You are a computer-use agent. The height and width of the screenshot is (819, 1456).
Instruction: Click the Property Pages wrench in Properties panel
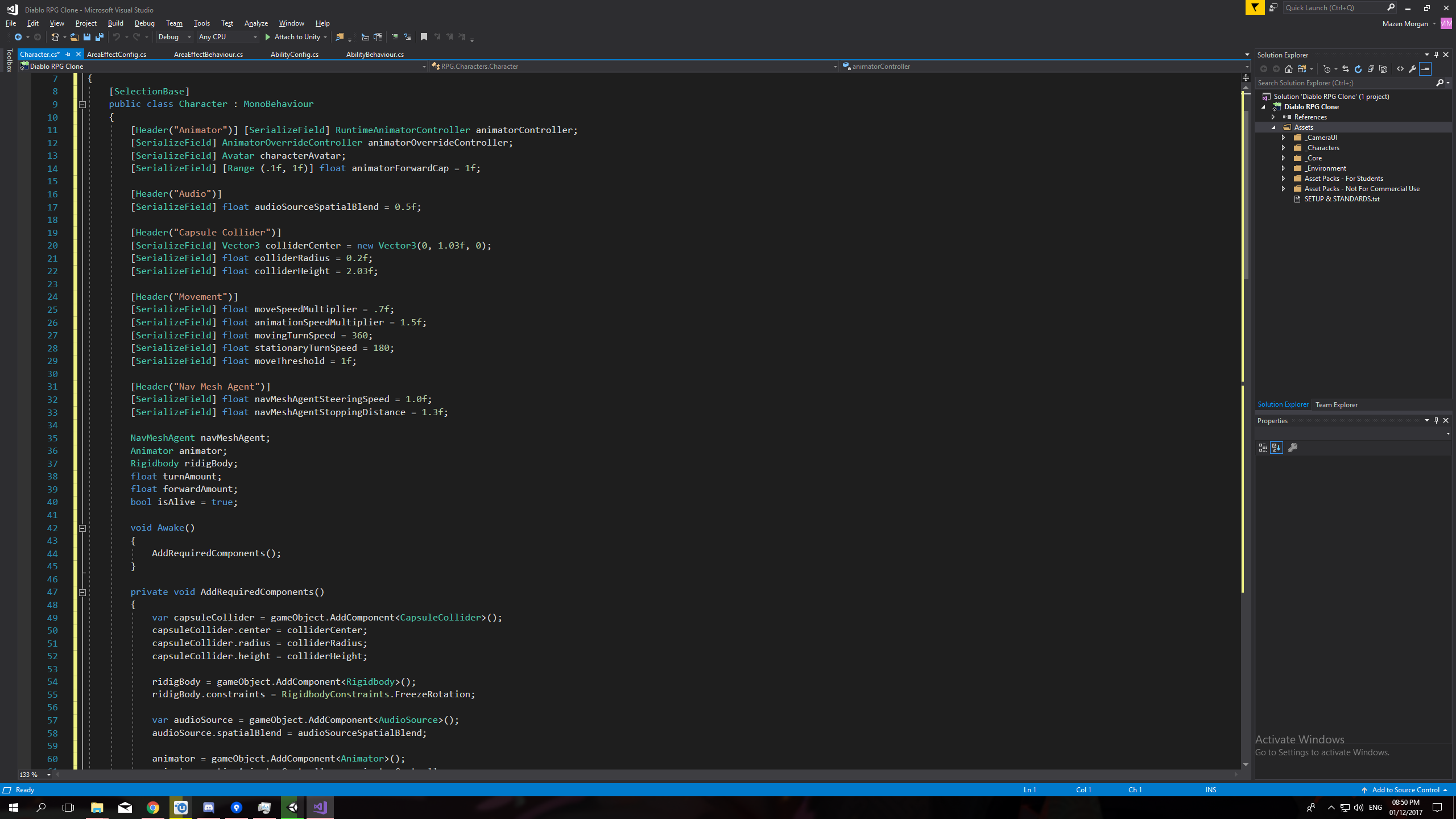point(1293,448)
